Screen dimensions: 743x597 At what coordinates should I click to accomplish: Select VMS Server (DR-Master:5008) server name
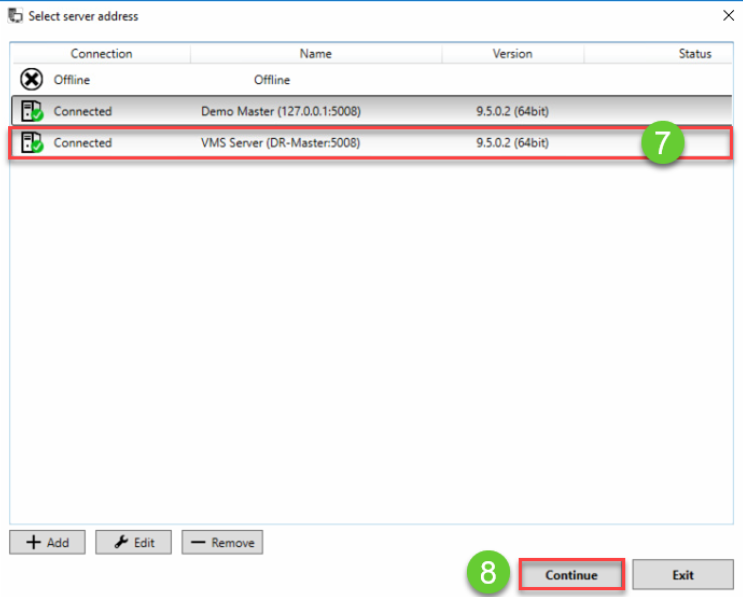coord(280,143)
